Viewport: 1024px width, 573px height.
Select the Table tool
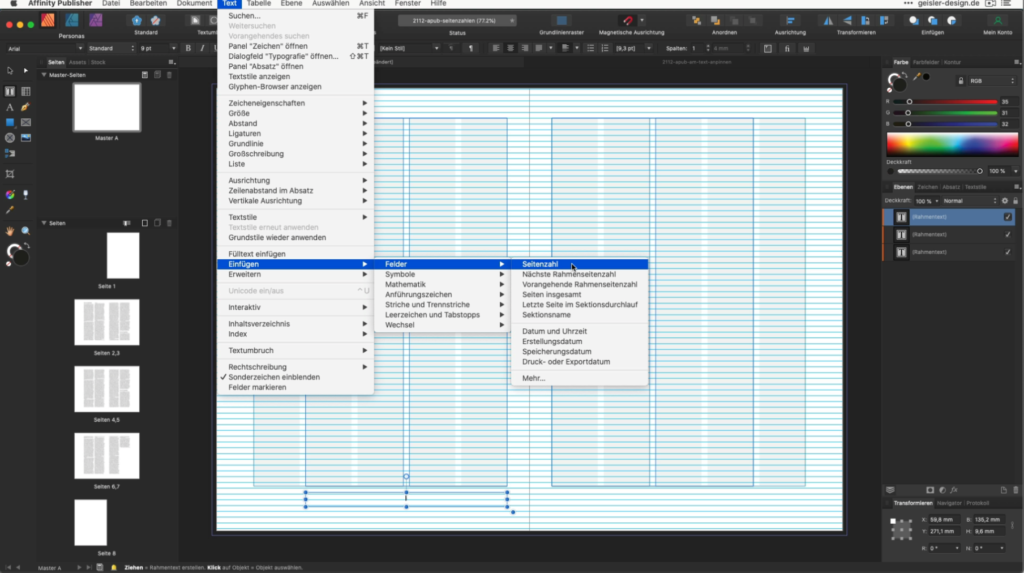pyautogui.click(x=25, y=91)
